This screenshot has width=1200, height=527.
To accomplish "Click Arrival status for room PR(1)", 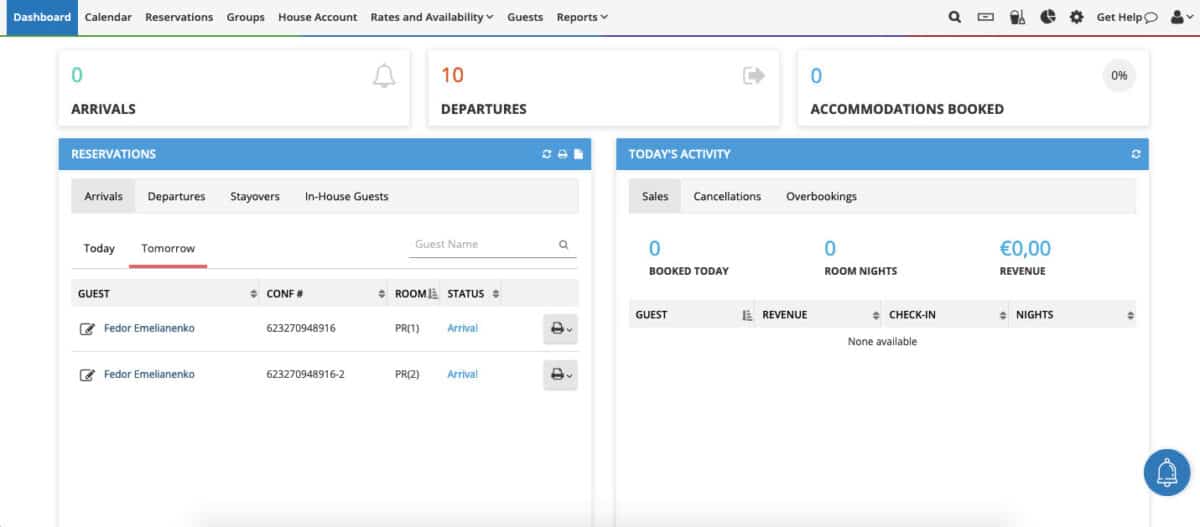I will tap(462, 328).
